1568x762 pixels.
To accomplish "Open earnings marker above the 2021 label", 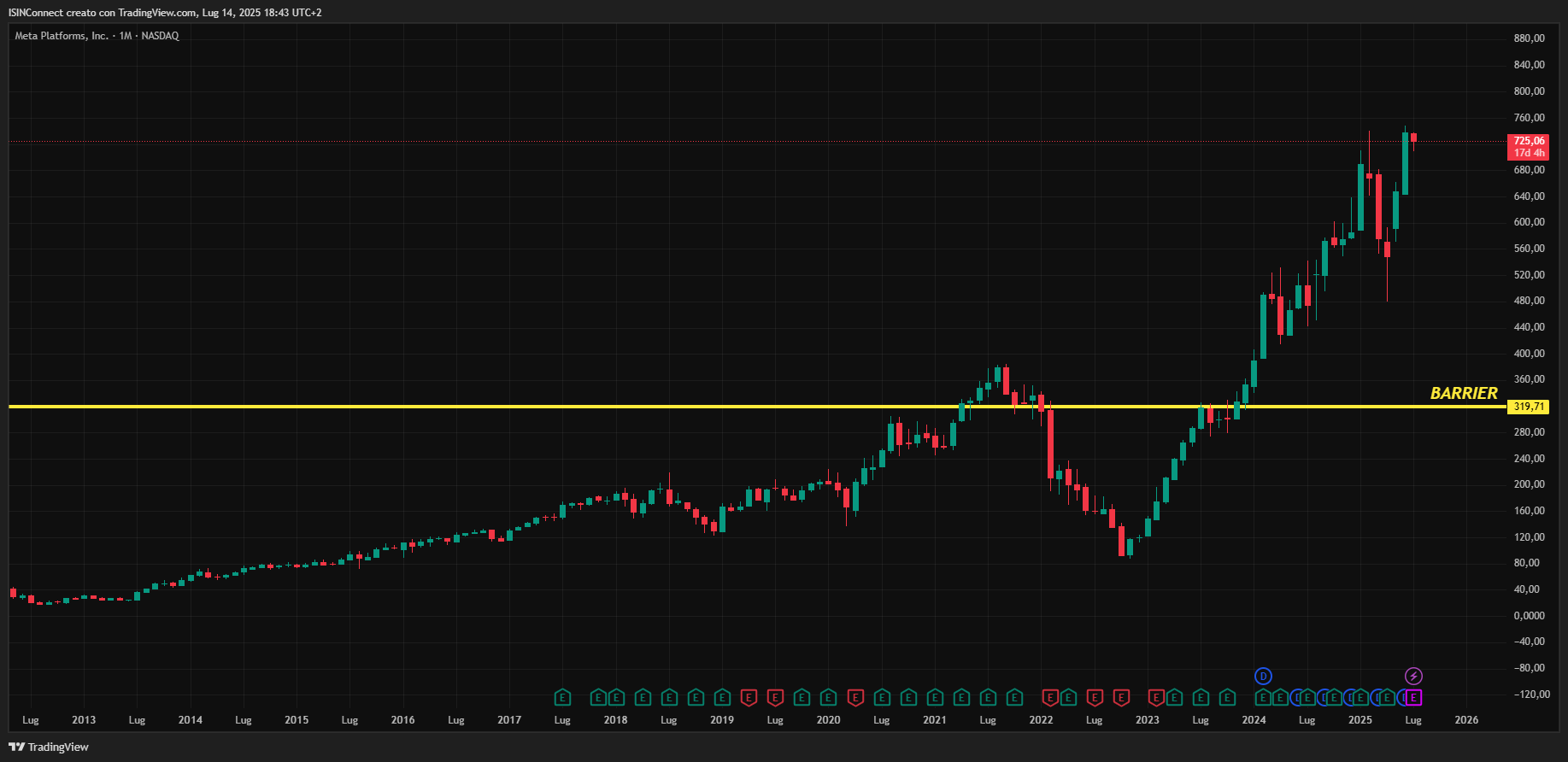I will (x=935, y=698).
